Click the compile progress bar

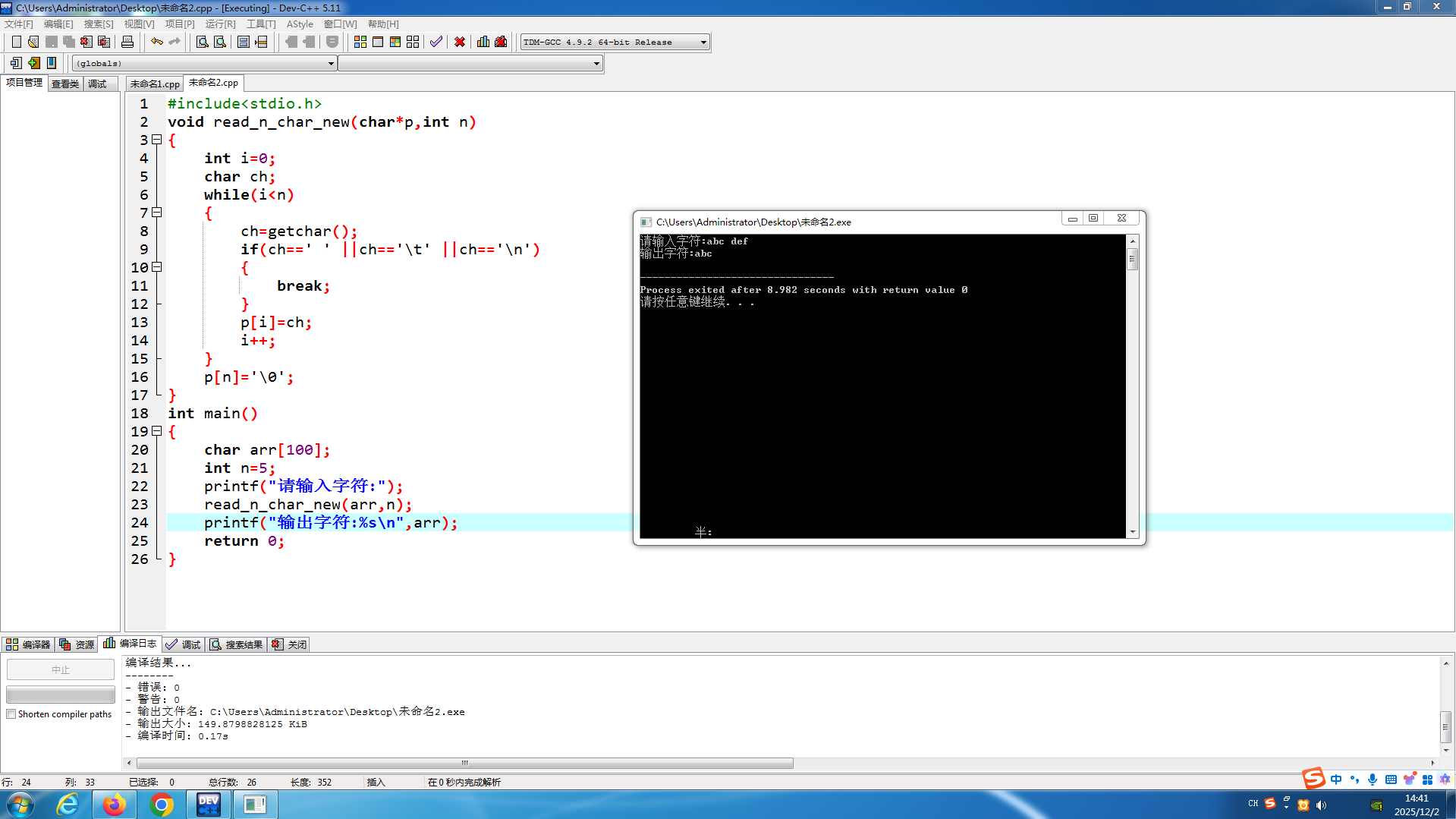click(61, 695)
